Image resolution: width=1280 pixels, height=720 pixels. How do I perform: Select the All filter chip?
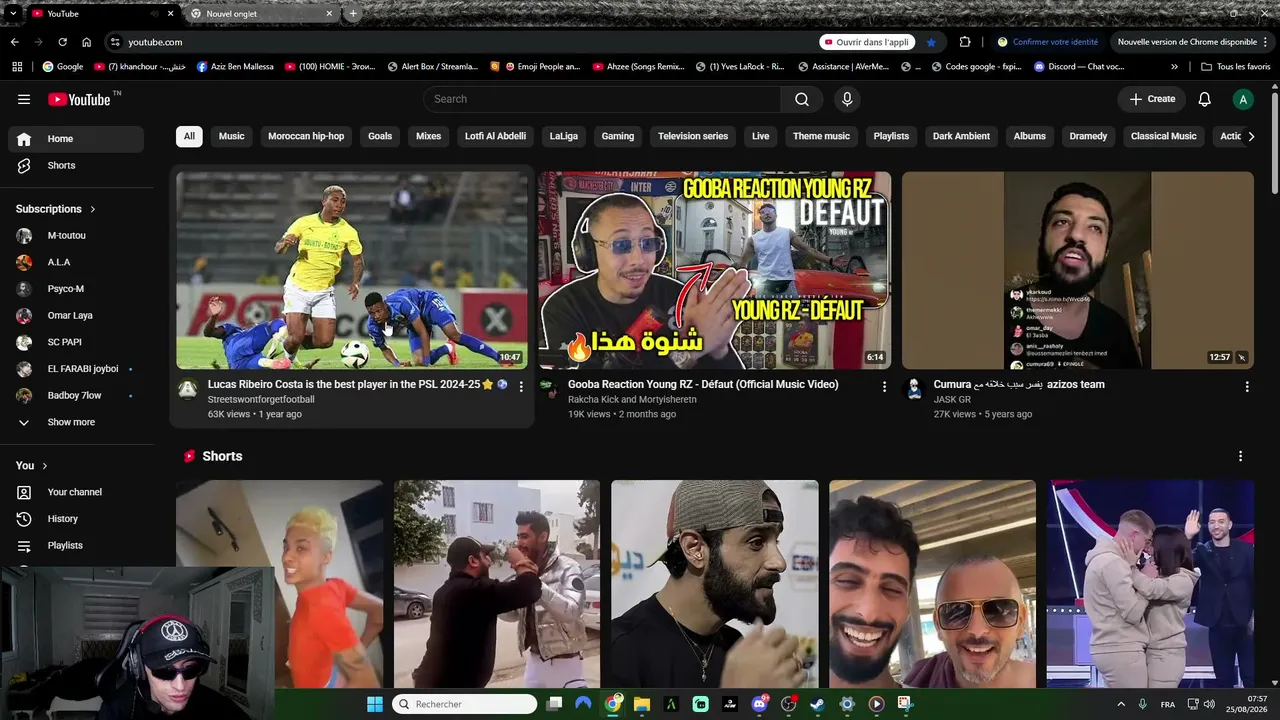(189, 136)
